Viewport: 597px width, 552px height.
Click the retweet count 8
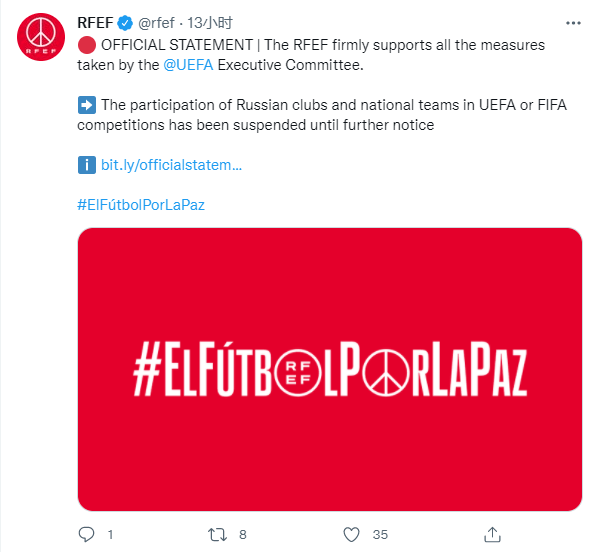[x=243, y=535]
